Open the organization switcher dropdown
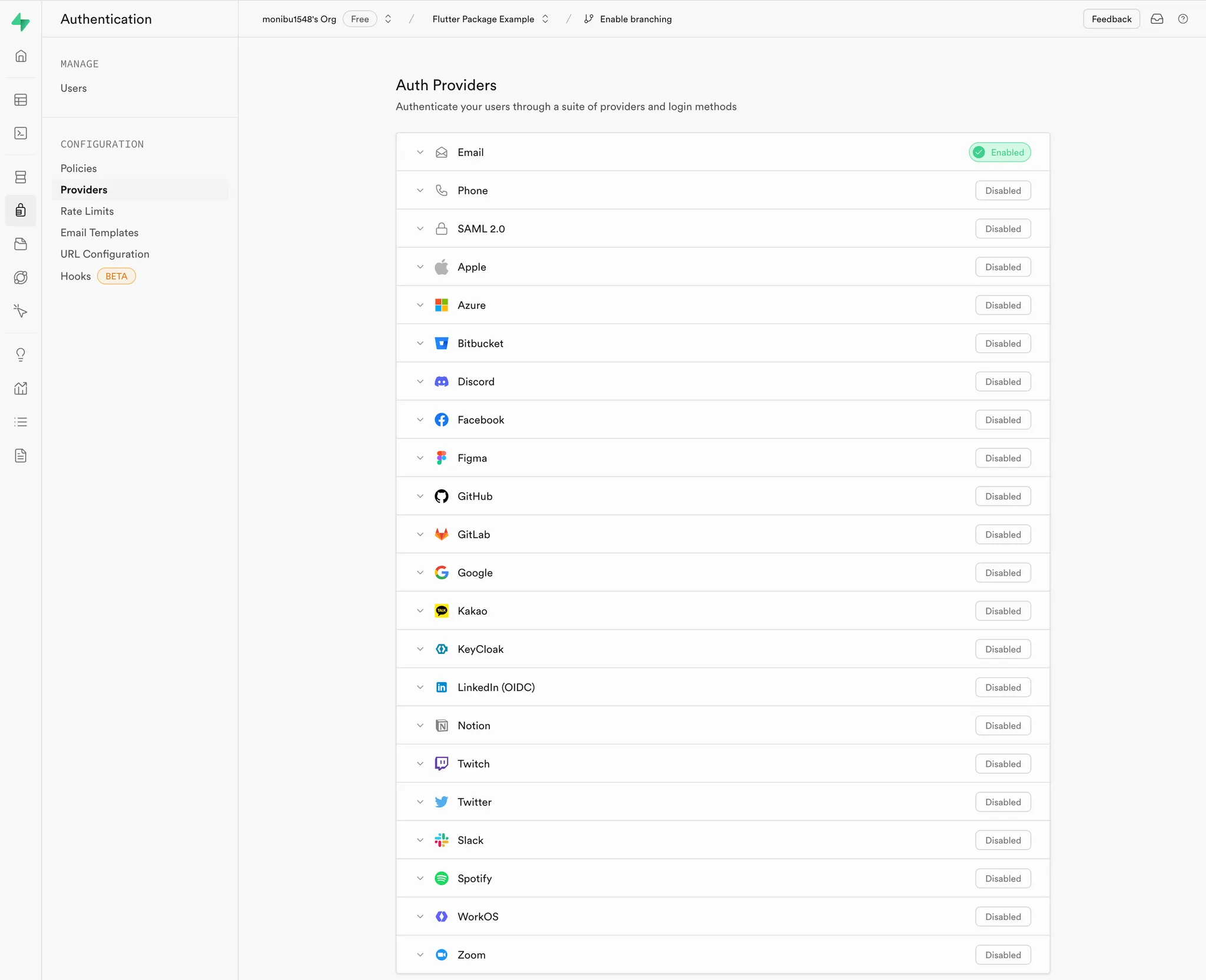The width and height of the screenshot is (1206, 980). pos(388,19)
